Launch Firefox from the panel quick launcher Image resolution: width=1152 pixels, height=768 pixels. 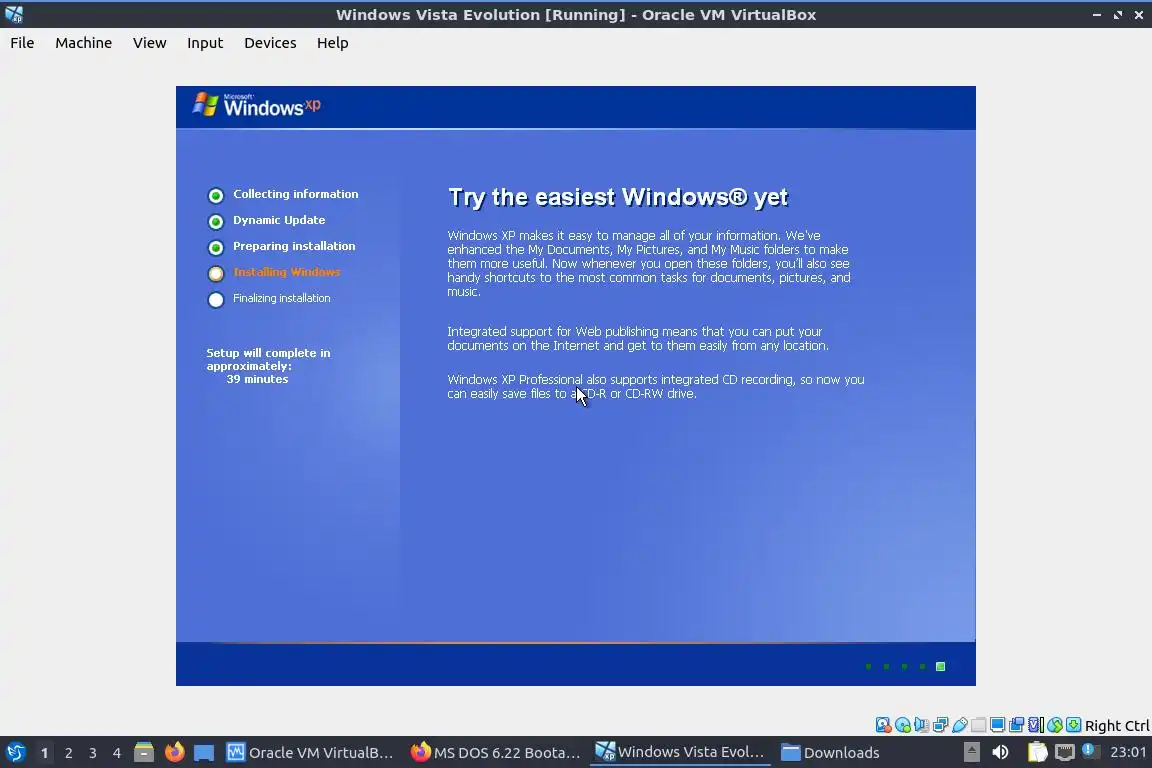(x=175, y=752)
